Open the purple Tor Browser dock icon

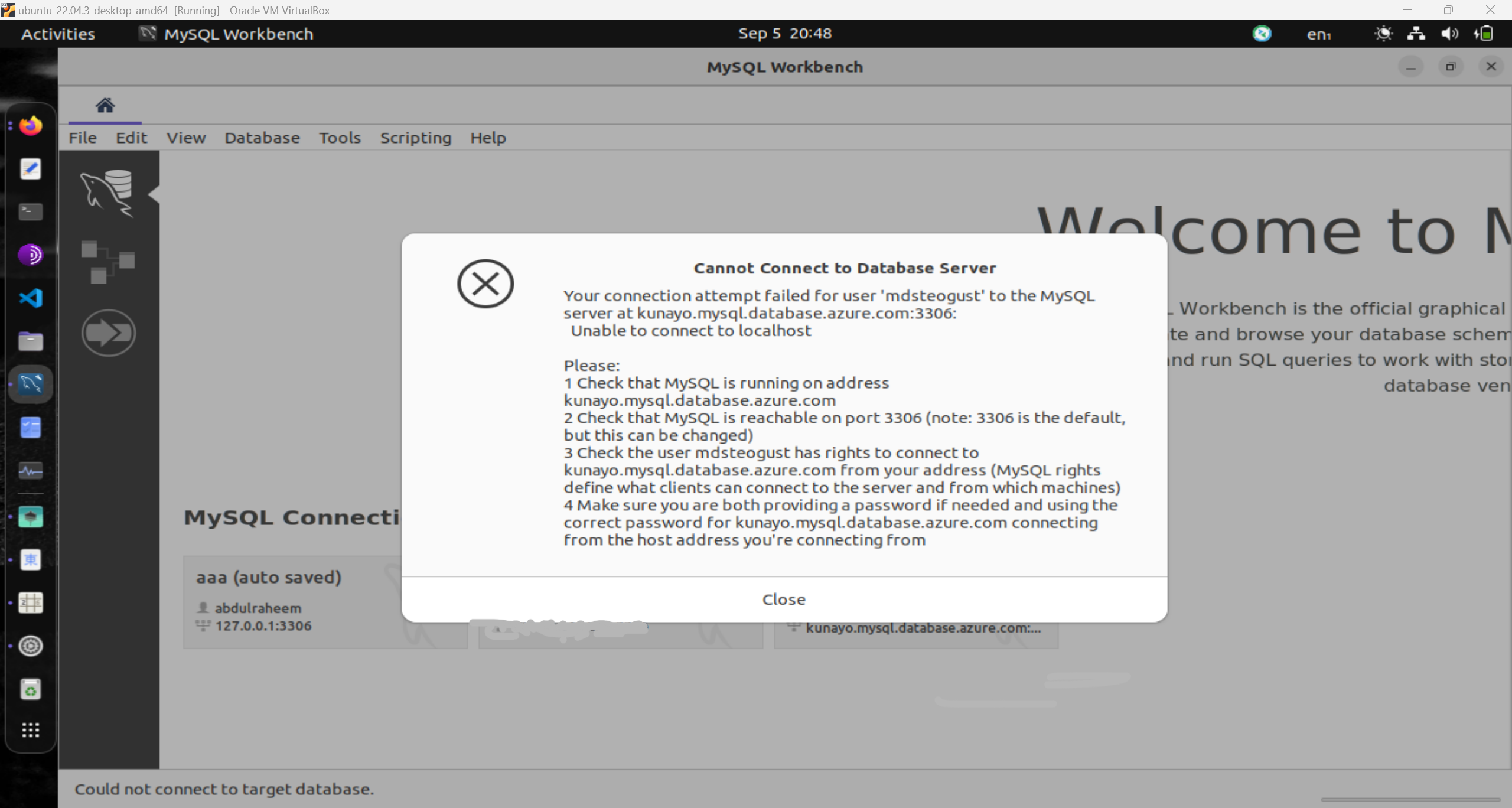pos(31,255)
